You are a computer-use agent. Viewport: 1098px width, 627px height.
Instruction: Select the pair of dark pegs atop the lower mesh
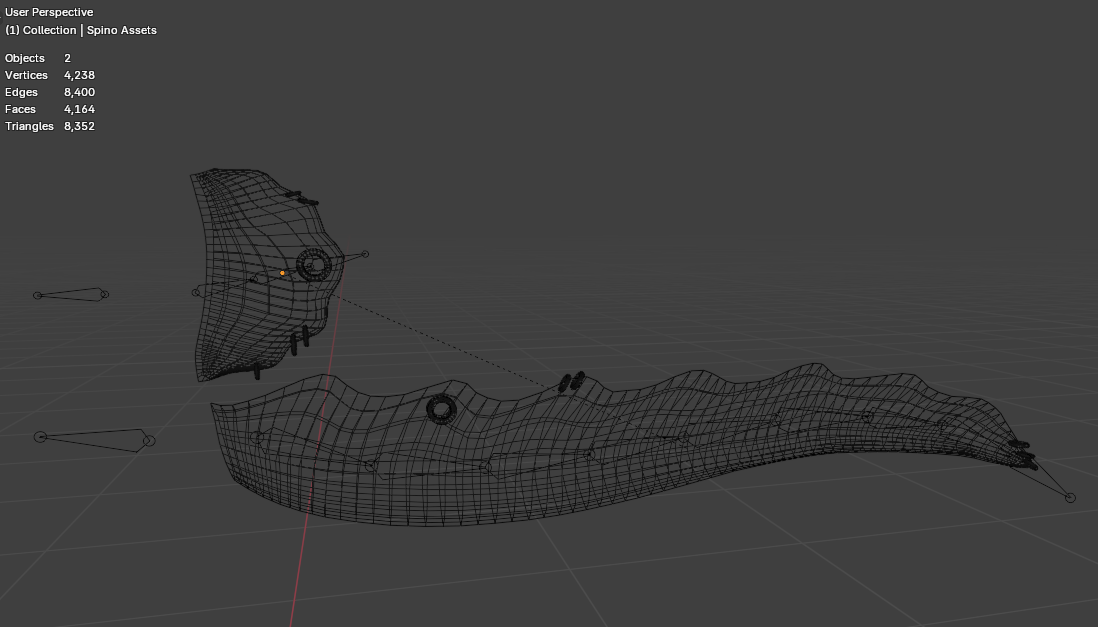point(572,382)
